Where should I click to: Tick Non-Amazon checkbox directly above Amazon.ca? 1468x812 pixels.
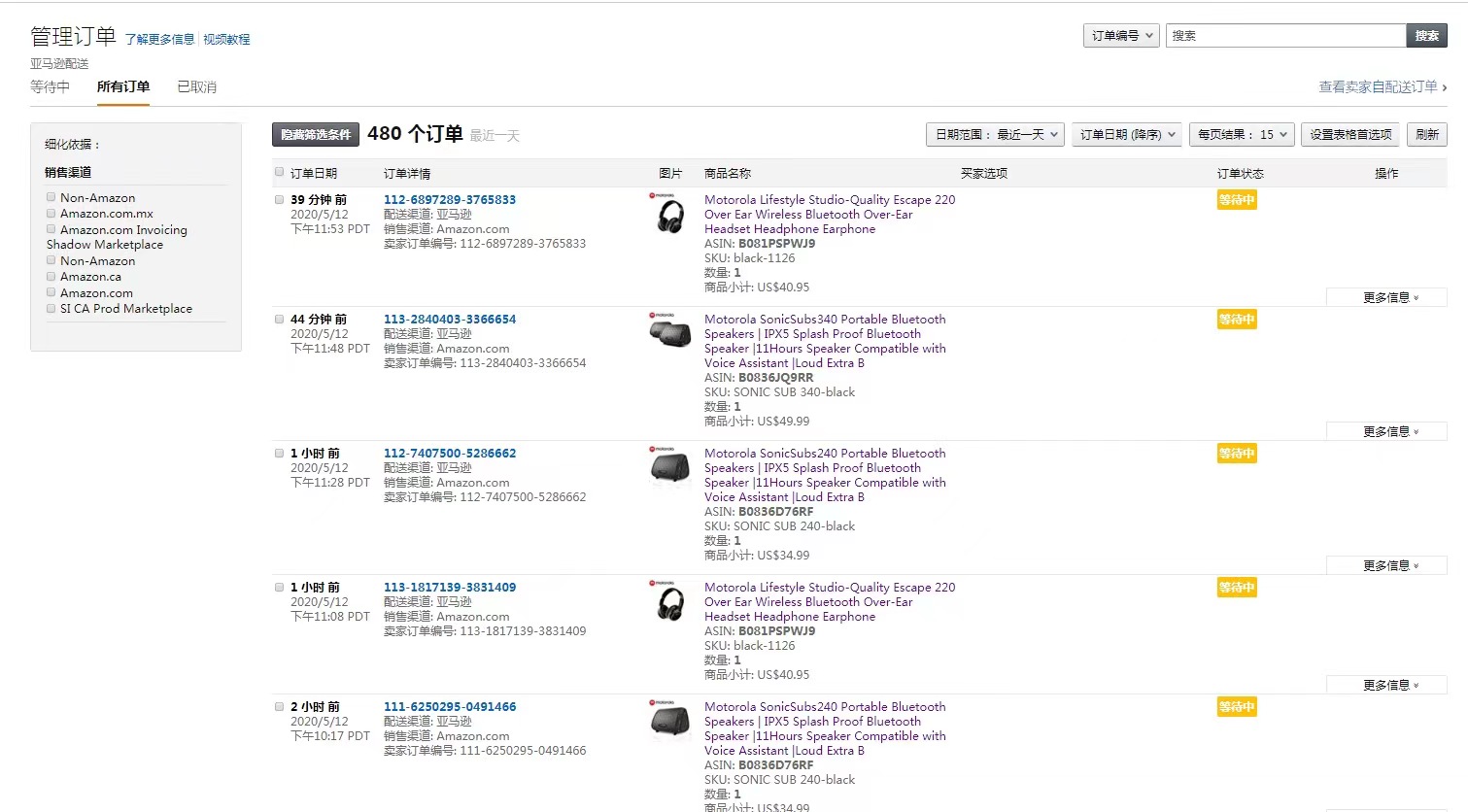tap(51, 260)
